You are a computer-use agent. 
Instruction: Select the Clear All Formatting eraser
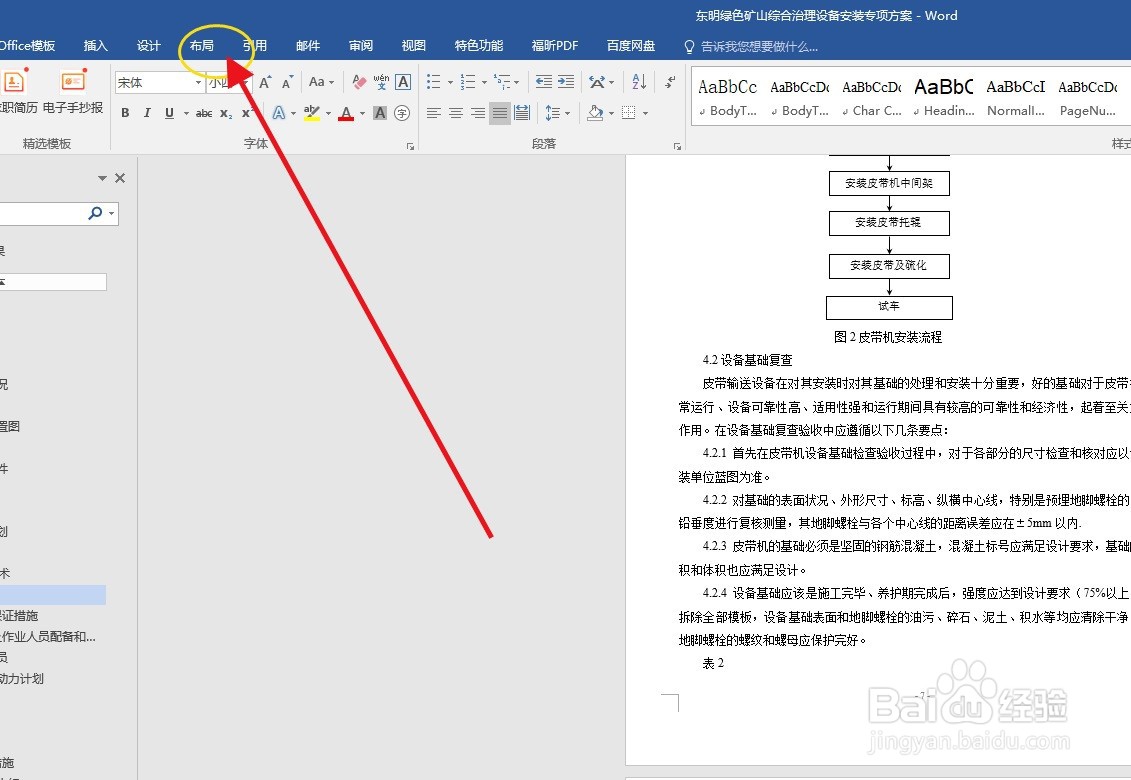[358, 80]
